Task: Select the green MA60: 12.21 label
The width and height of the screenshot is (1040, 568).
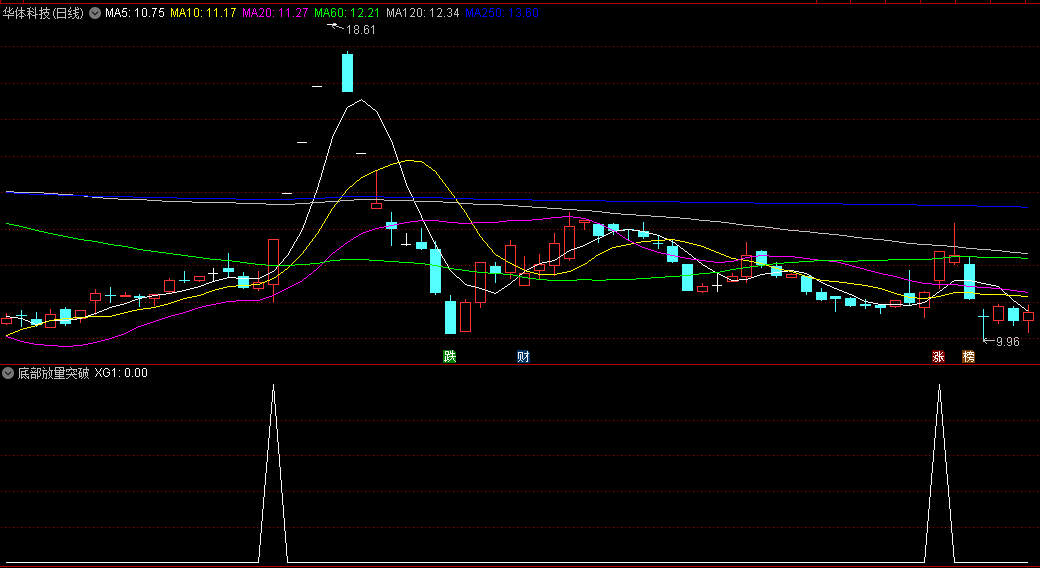Action: [346, 13]
